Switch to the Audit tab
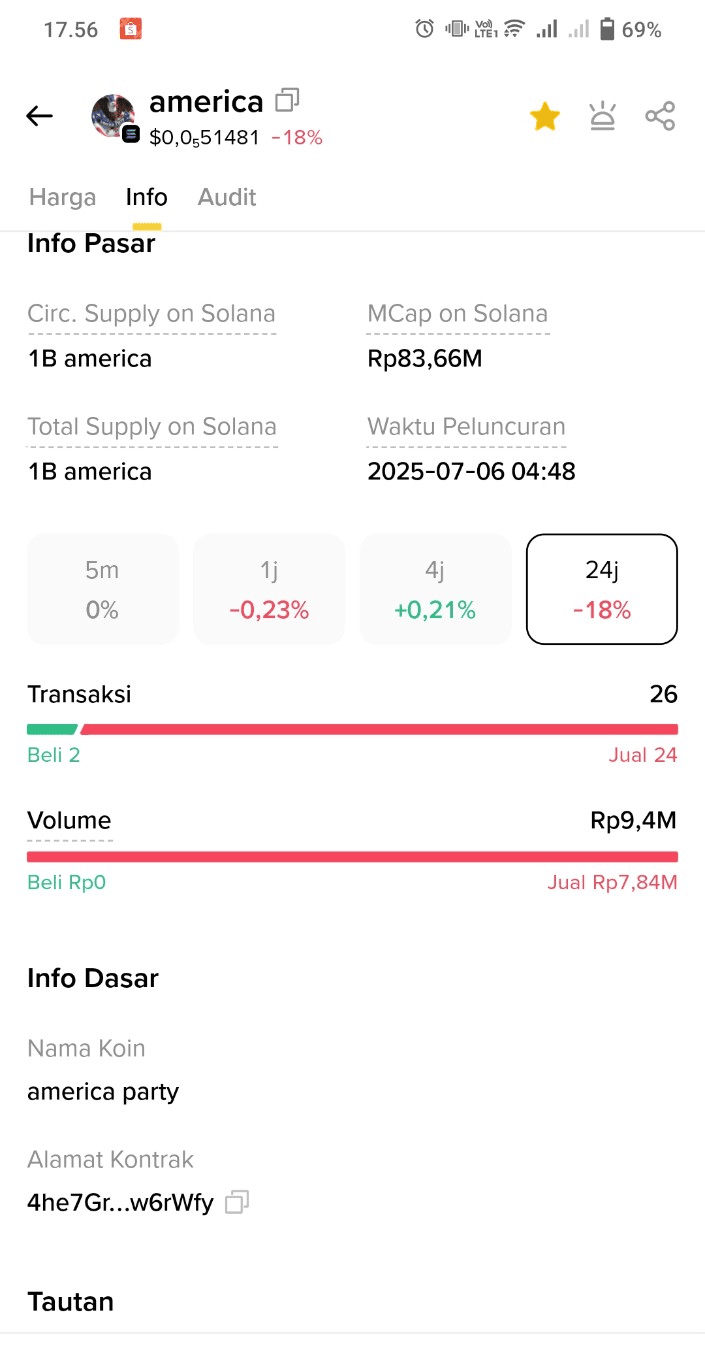Viewport: 705px width, 1349px height. (x=227, y=197)
